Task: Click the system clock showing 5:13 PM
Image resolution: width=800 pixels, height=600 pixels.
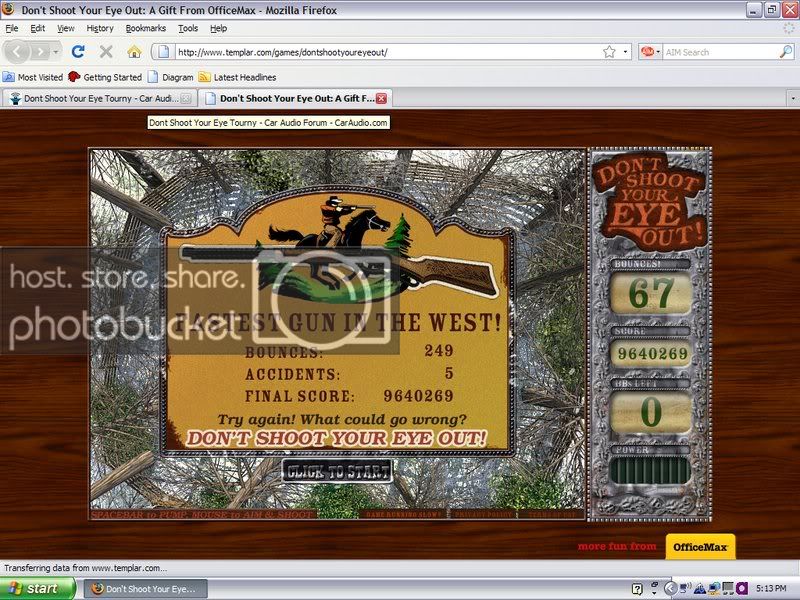Action: coord(771,589)
